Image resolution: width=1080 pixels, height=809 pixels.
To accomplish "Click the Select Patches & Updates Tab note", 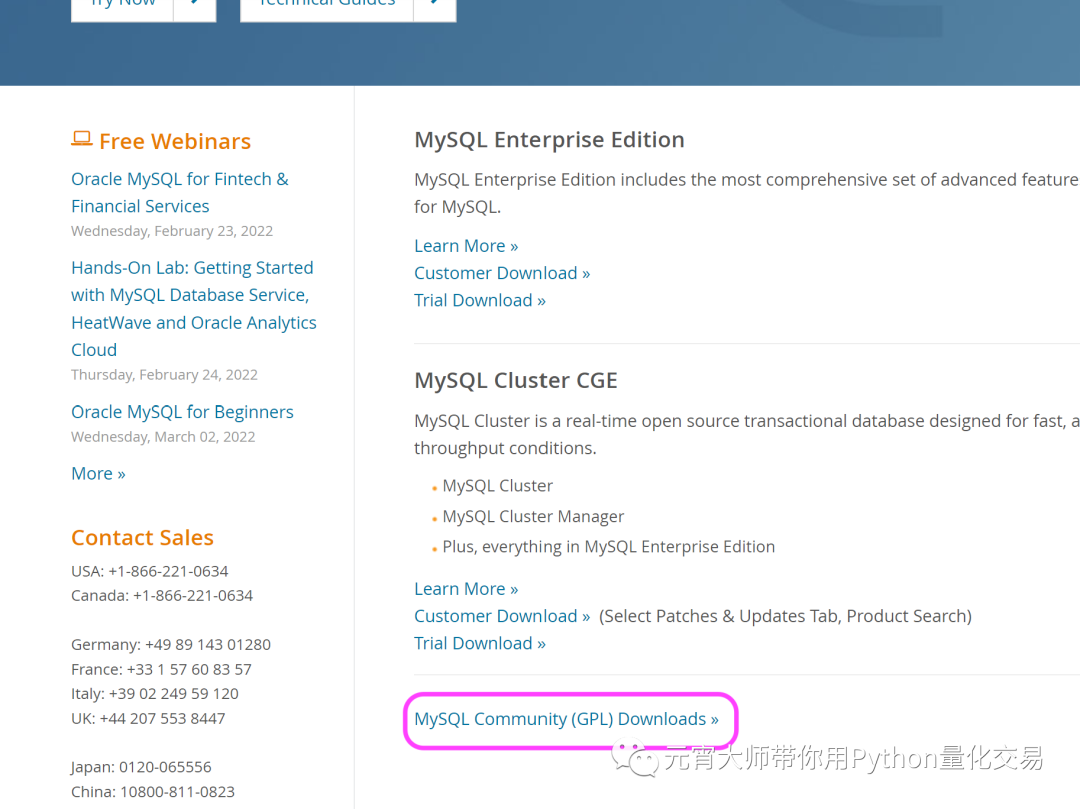I will pos(785,616).
